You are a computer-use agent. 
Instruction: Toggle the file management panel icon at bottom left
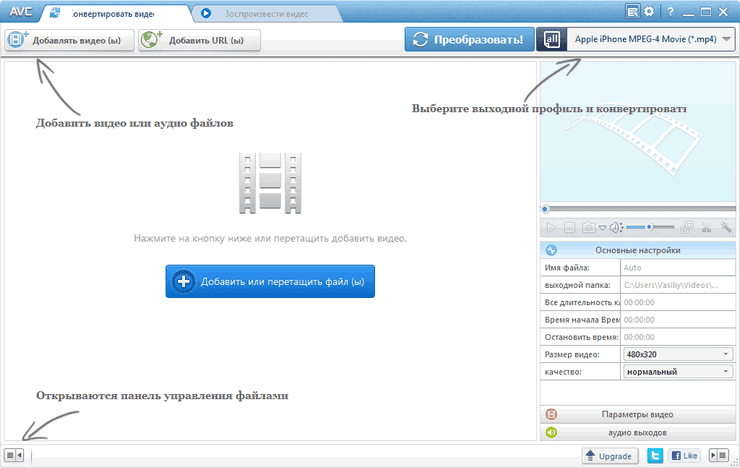pyautogui.click(x=14, y=455)
